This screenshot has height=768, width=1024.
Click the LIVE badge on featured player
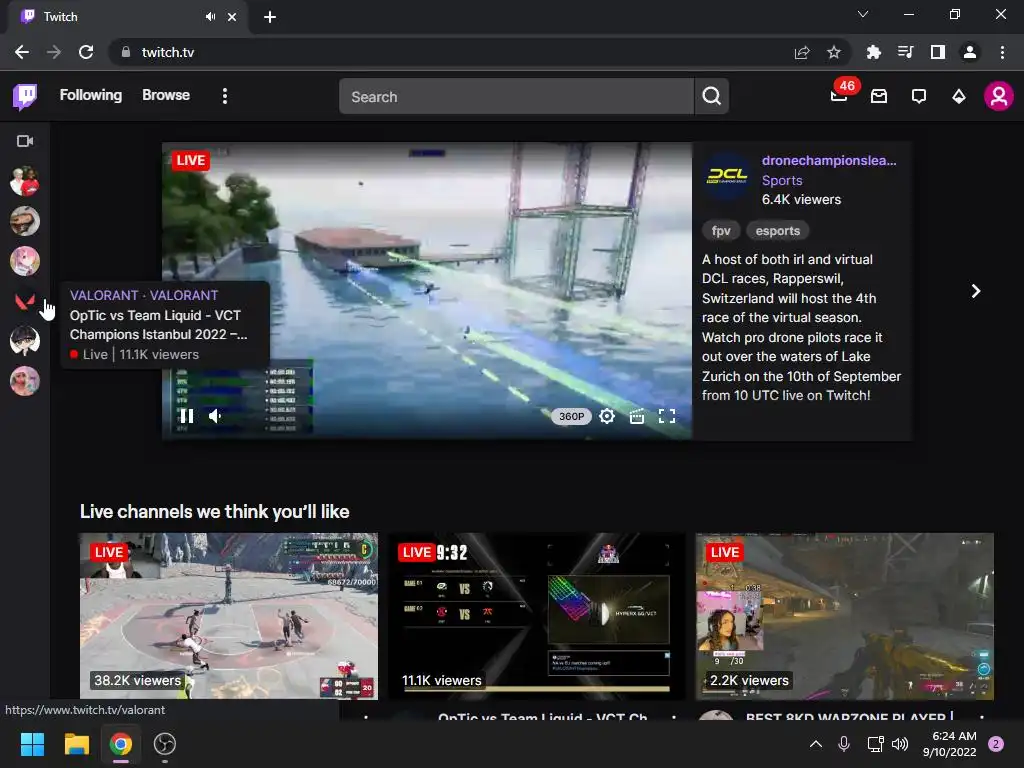191,161
